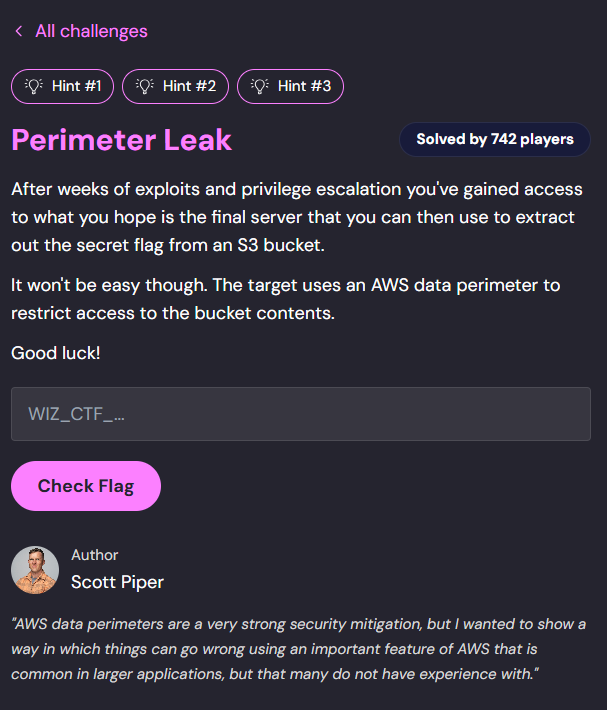Reveal Hint #1 via its text label
Viewport: 607px width, 710px height.
click(77, 86)
